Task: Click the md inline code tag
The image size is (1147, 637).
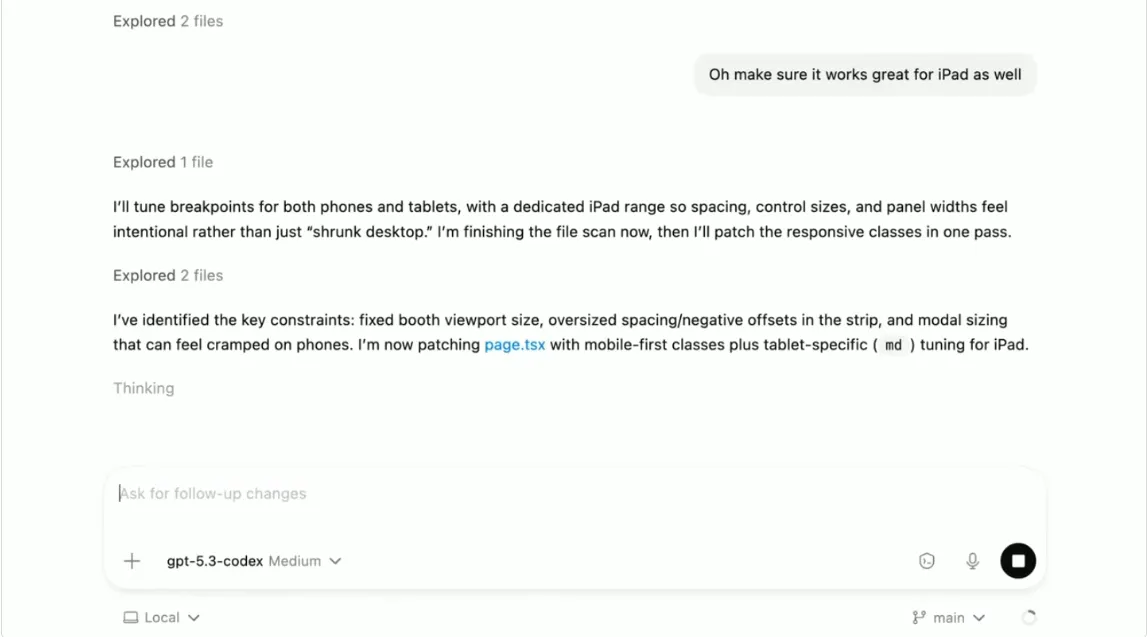Action: pos(893,346)
